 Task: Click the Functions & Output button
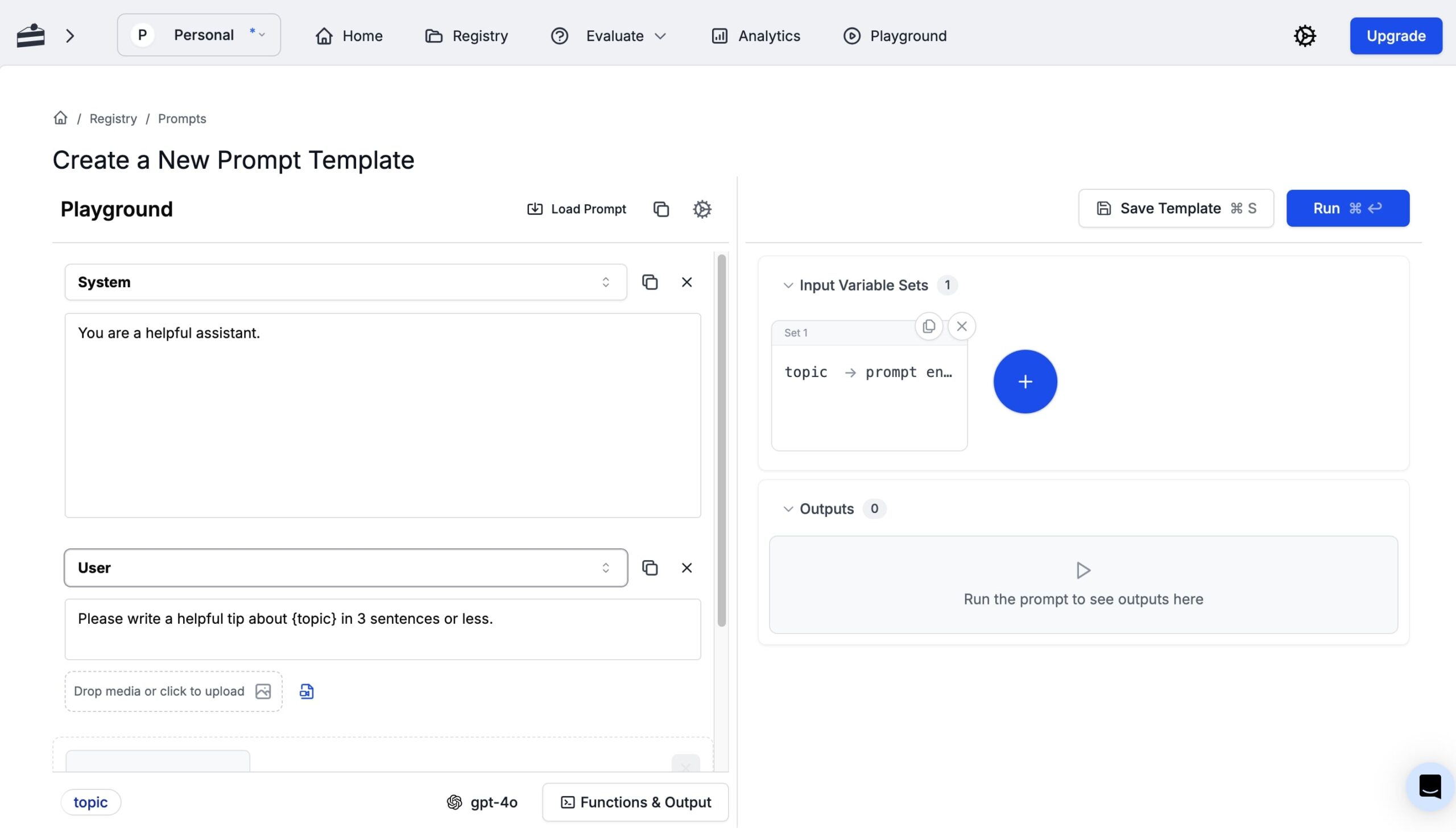635,802
